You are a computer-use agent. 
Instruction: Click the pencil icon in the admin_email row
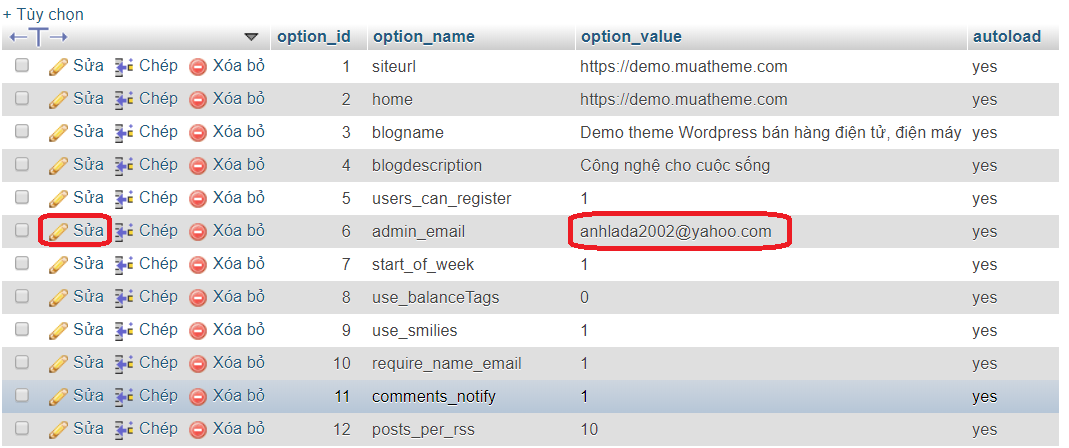point(58,232)
